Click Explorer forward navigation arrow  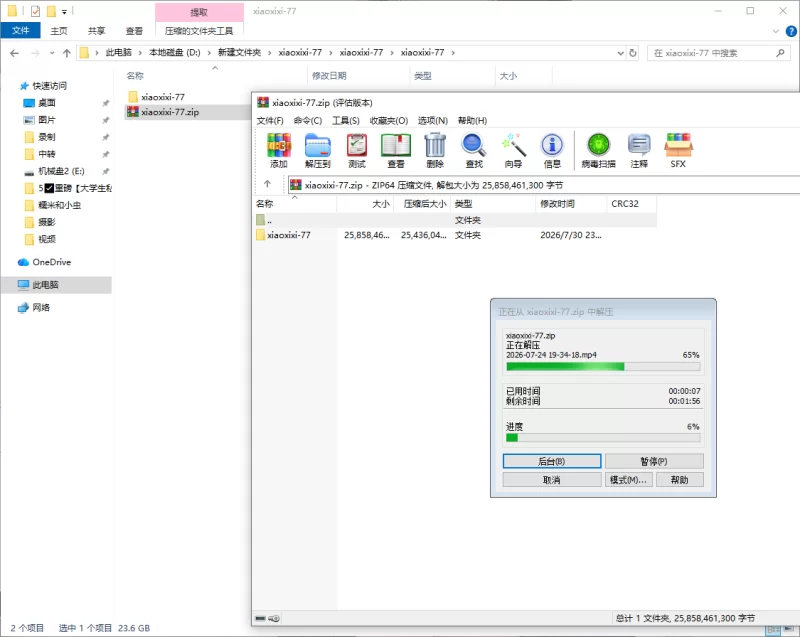35,53
